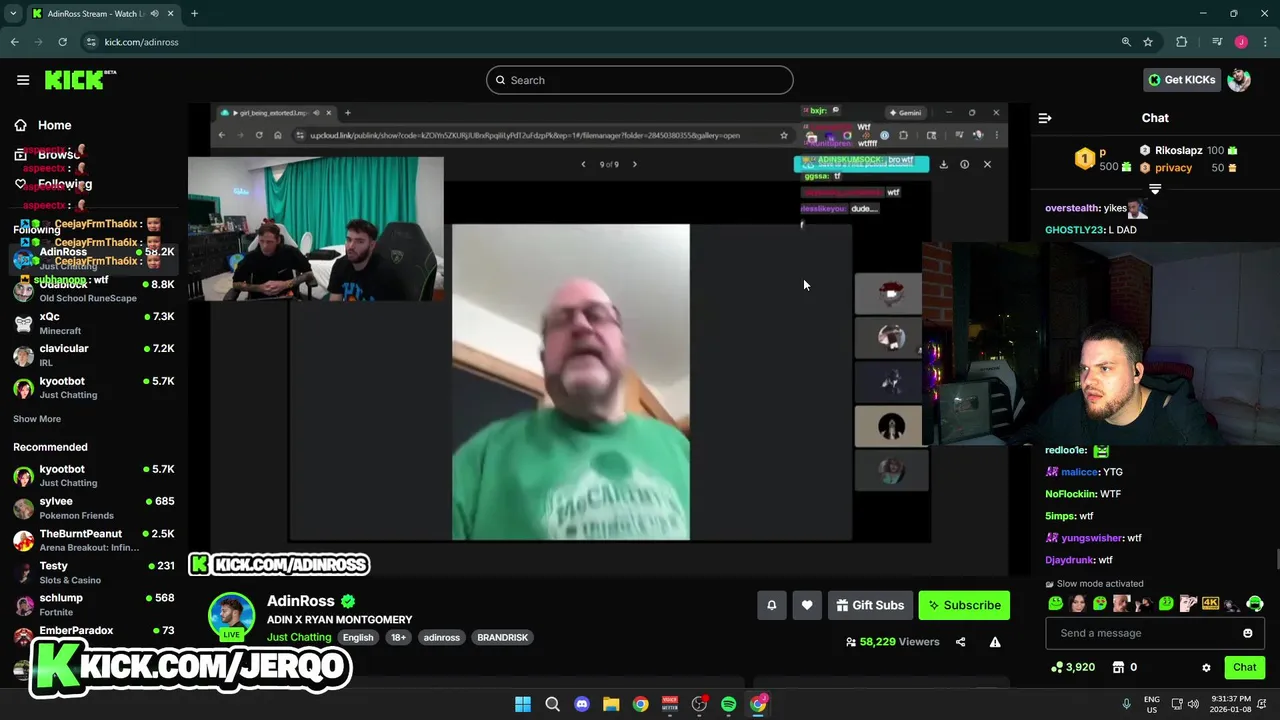
Task: Click username overstealth in chat
Action: point(1072,208)
